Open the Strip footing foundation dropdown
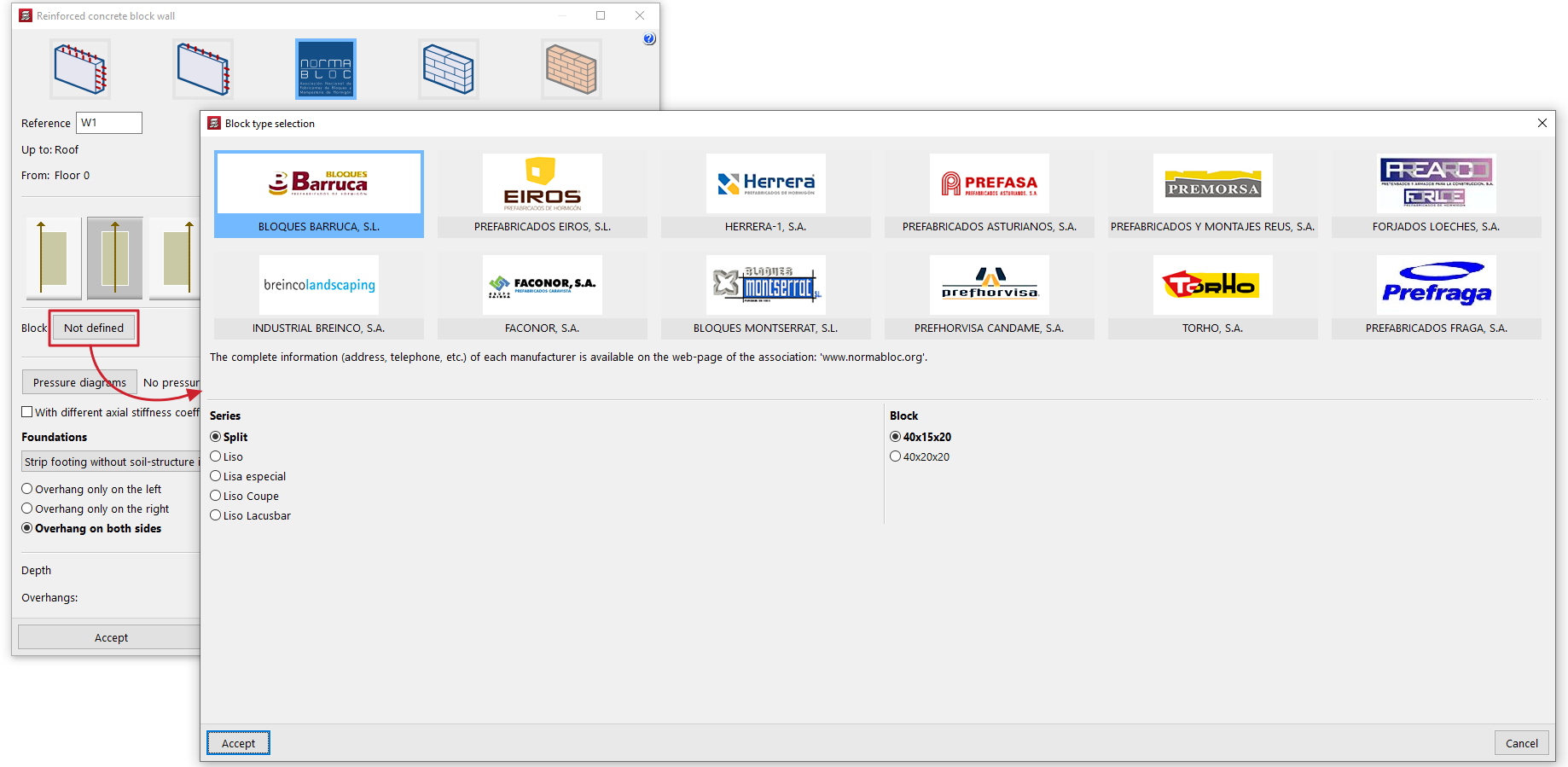The width and height of the screenshot is (1568, 767). (x=110, y=462)
